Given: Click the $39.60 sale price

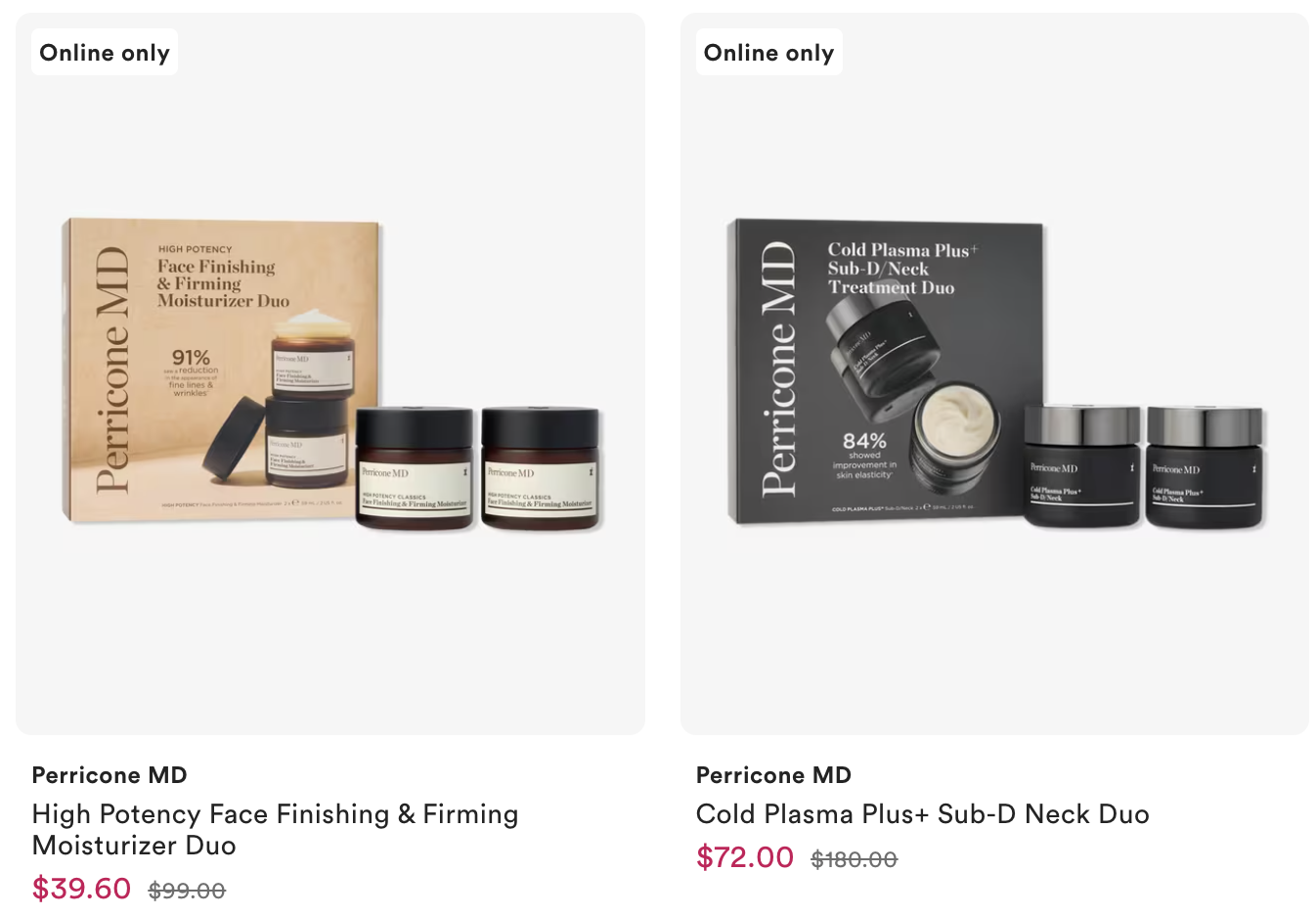Looking at the screenshot, I should [x=81, y=889].
